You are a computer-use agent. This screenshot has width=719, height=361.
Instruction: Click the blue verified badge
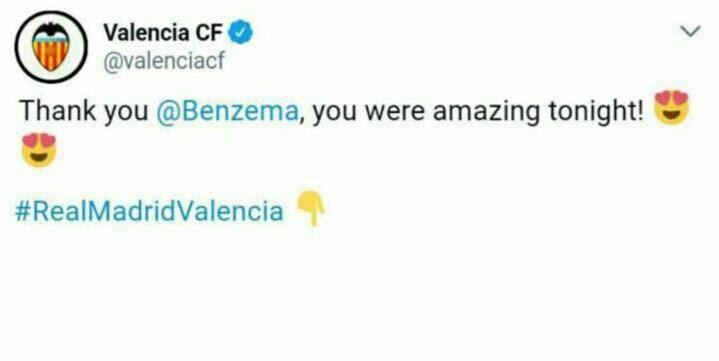(x=241, y=33)
